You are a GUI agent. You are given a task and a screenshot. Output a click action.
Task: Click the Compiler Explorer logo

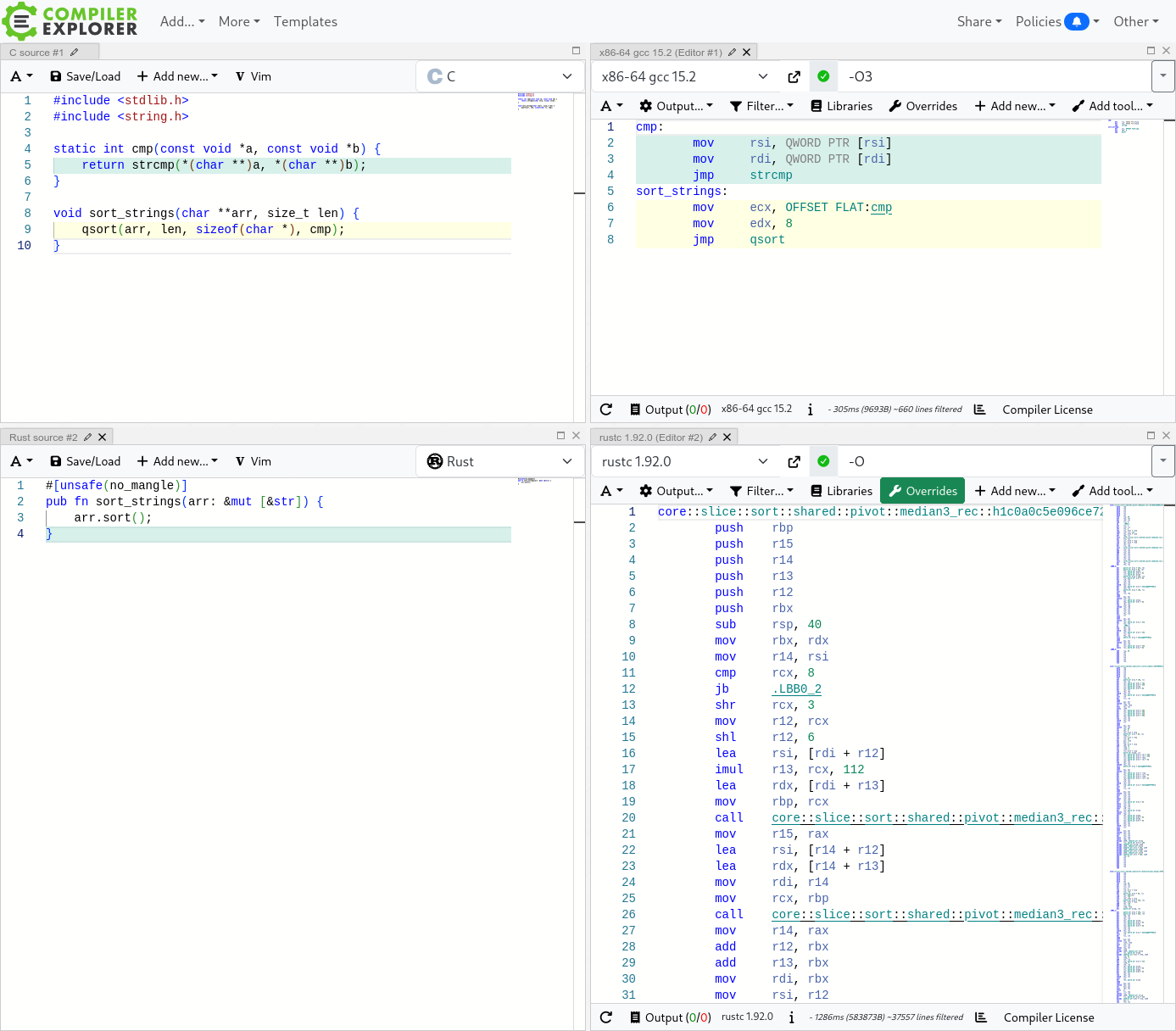[x=70, y=21]
